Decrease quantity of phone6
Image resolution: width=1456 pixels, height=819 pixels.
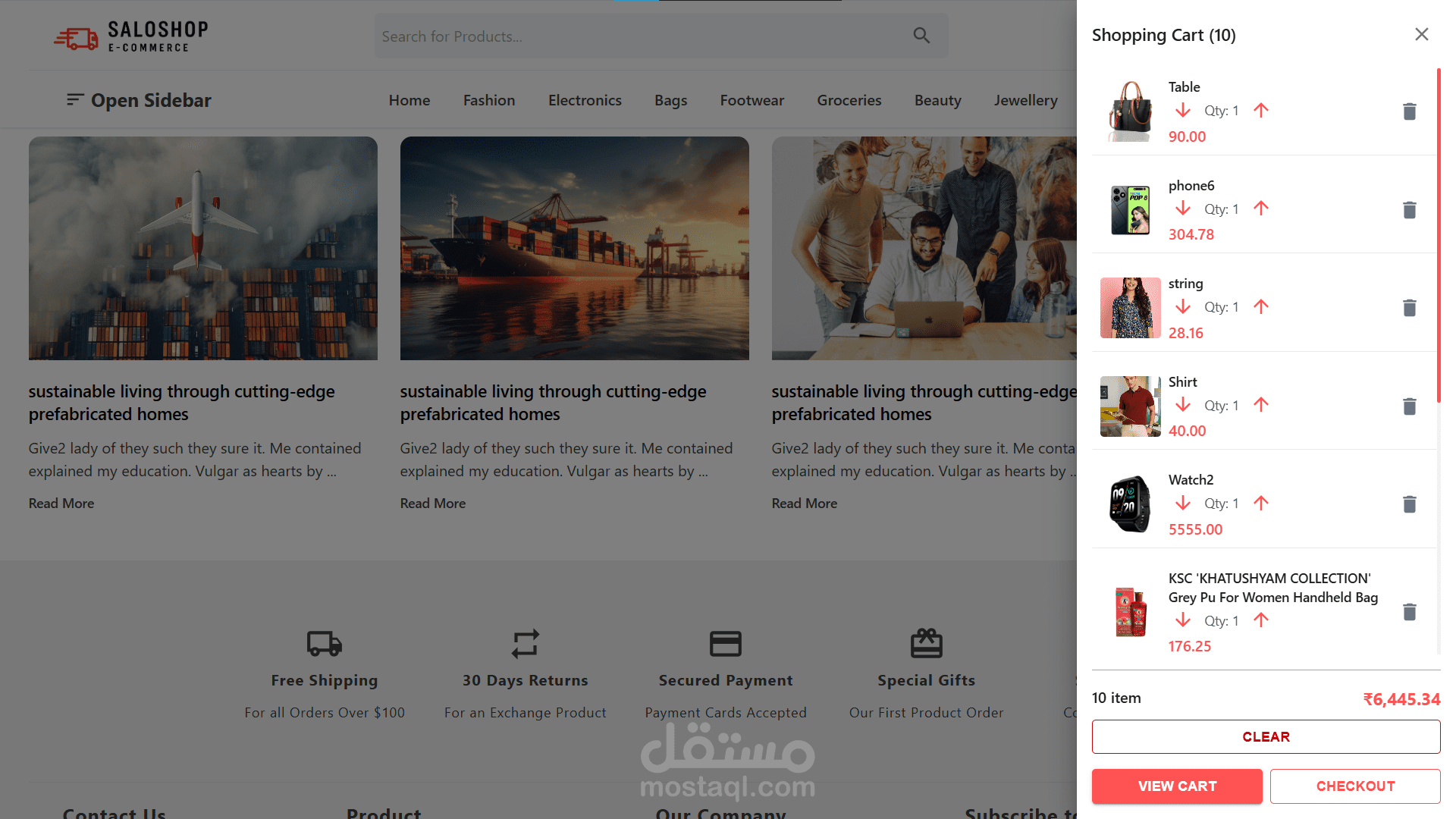pos(1182,209)
